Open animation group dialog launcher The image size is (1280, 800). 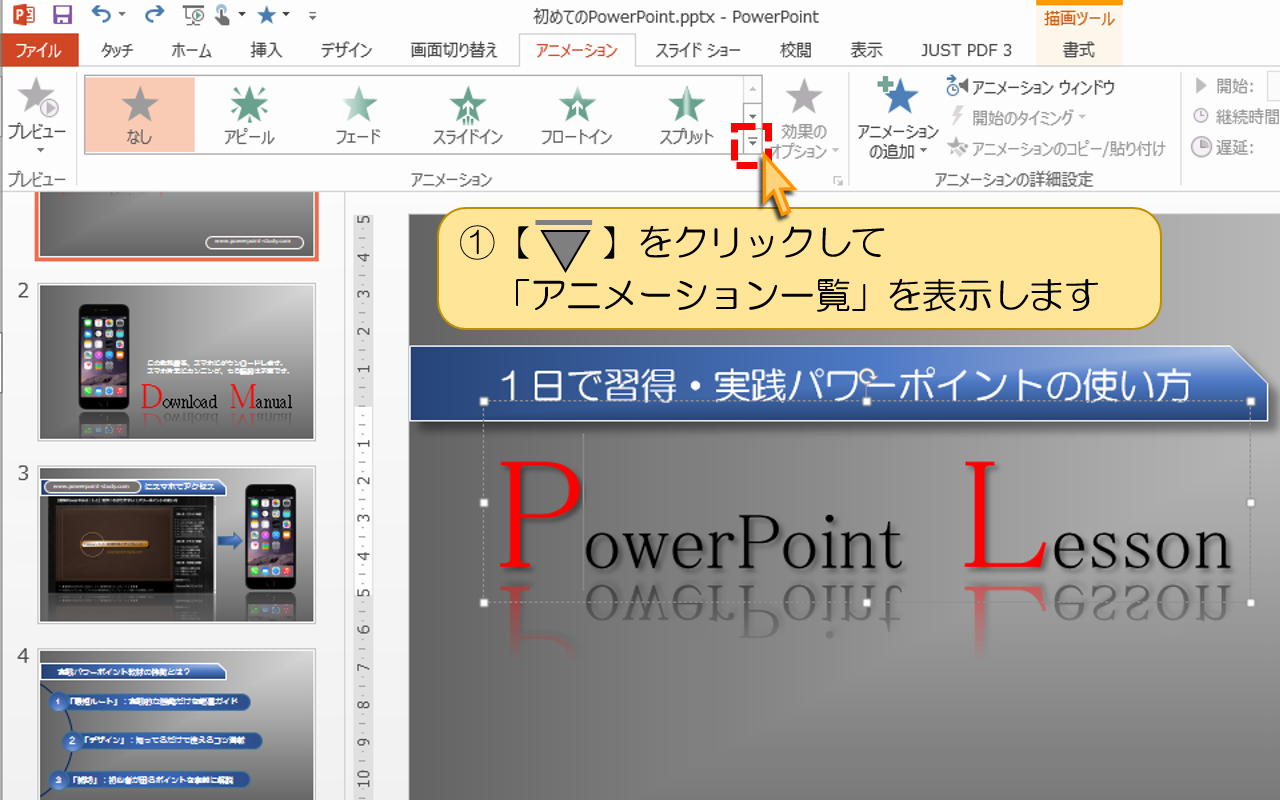(x=838, y=180)
